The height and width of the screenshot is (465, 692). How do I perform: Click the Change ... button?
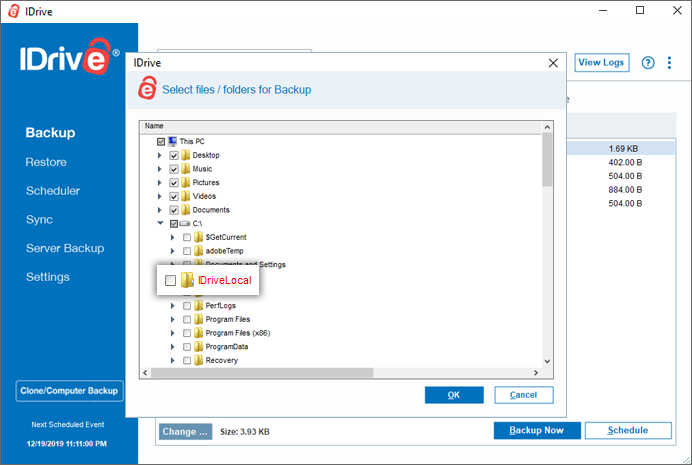point(185,431)
